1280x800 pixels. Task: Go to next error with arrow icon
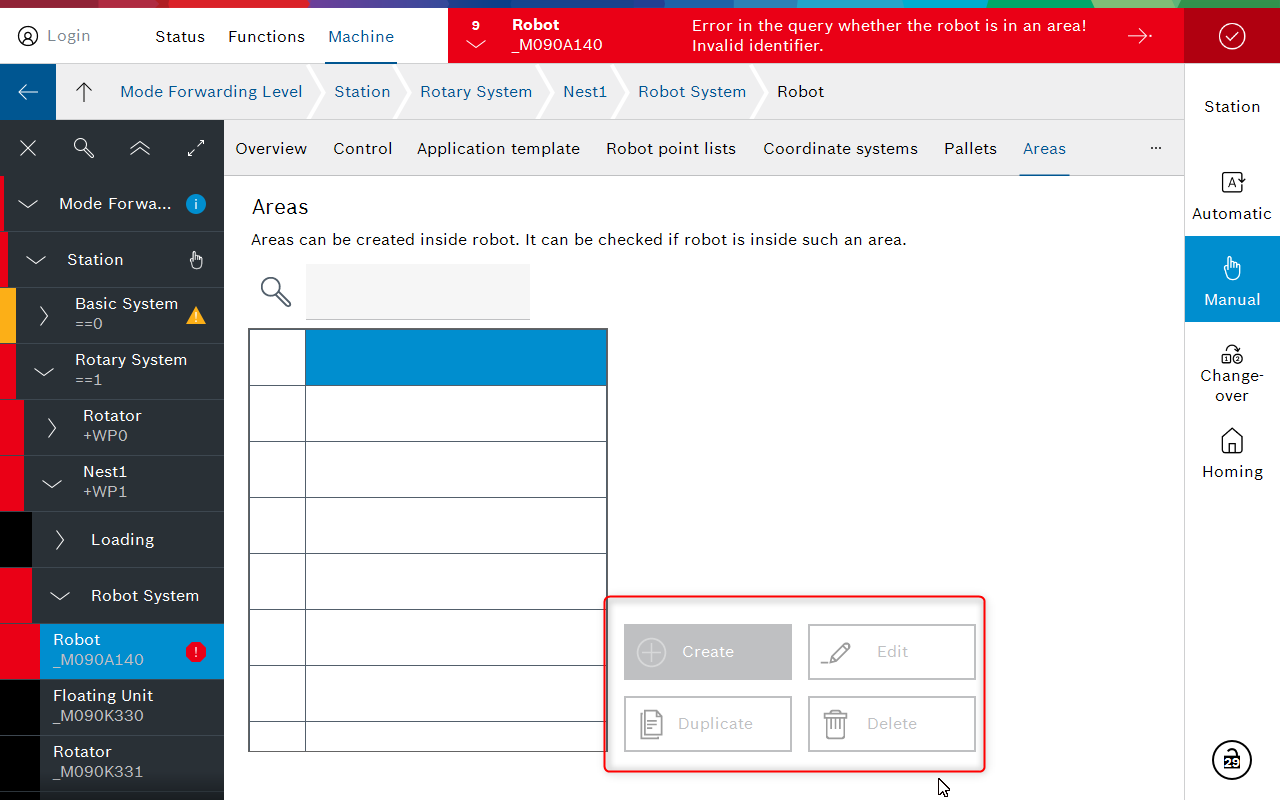(x=1139, y=36)
